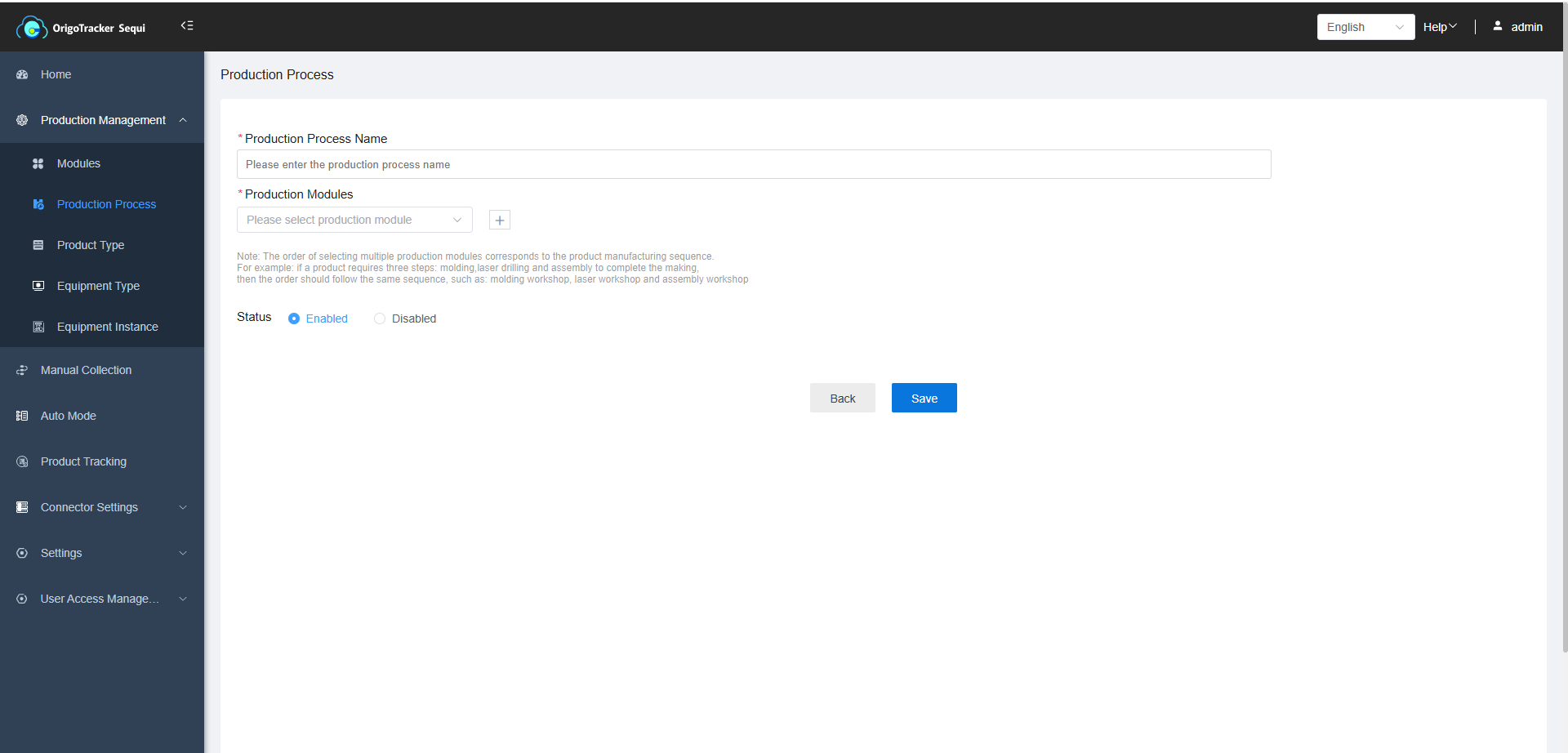The image size is (1568, 753).
Task: Open the production module dropdown
Action: (x=354, y=220)
